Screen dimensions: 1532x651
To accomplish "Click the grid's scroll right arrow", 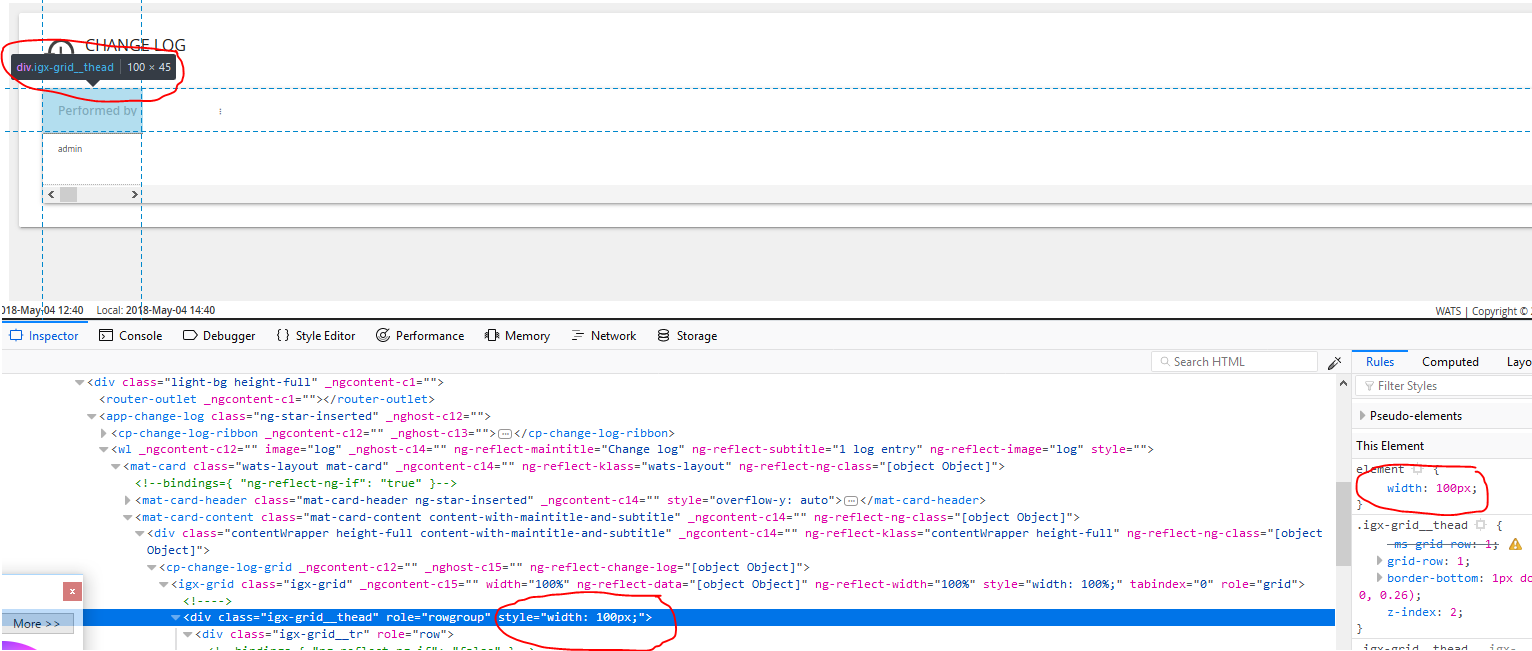I will tap(135, 195).
